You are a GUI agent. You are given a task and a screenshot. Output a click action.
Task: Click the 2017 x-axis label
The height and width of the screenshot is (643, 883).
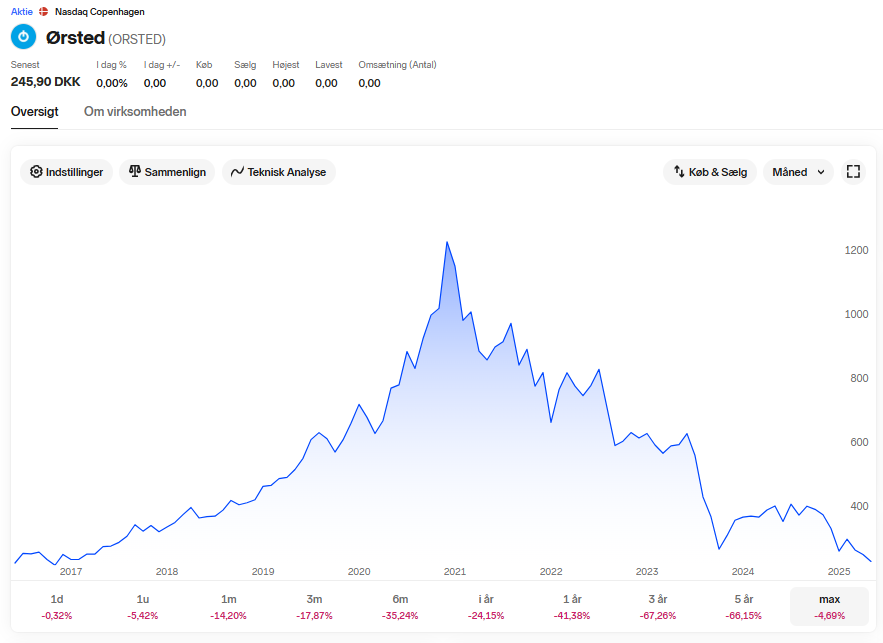click(x=71, y=571)
